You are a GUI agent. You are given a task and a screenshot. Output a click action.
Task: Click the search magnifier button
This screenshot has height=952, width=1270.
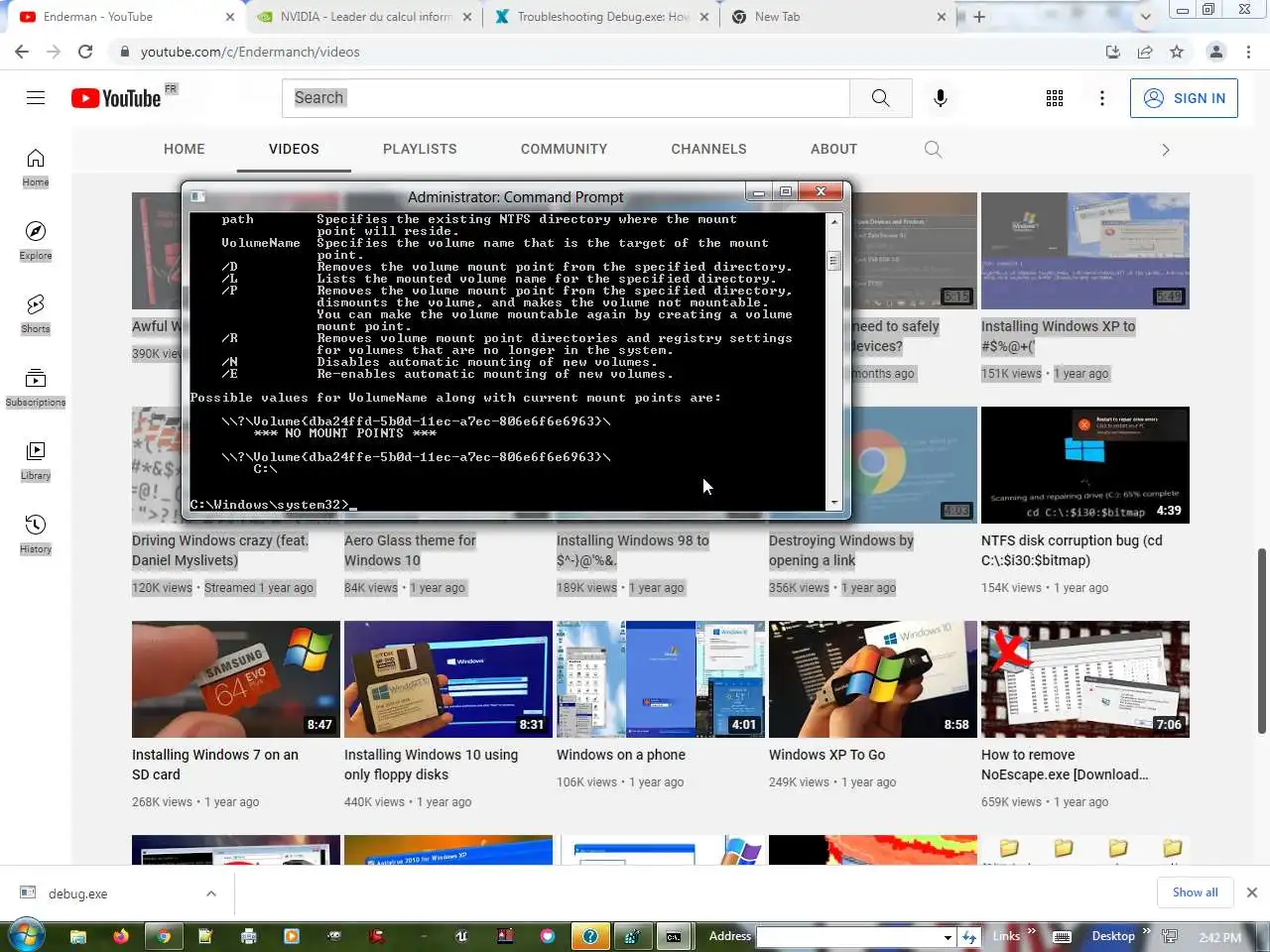[x=880, y=97]
